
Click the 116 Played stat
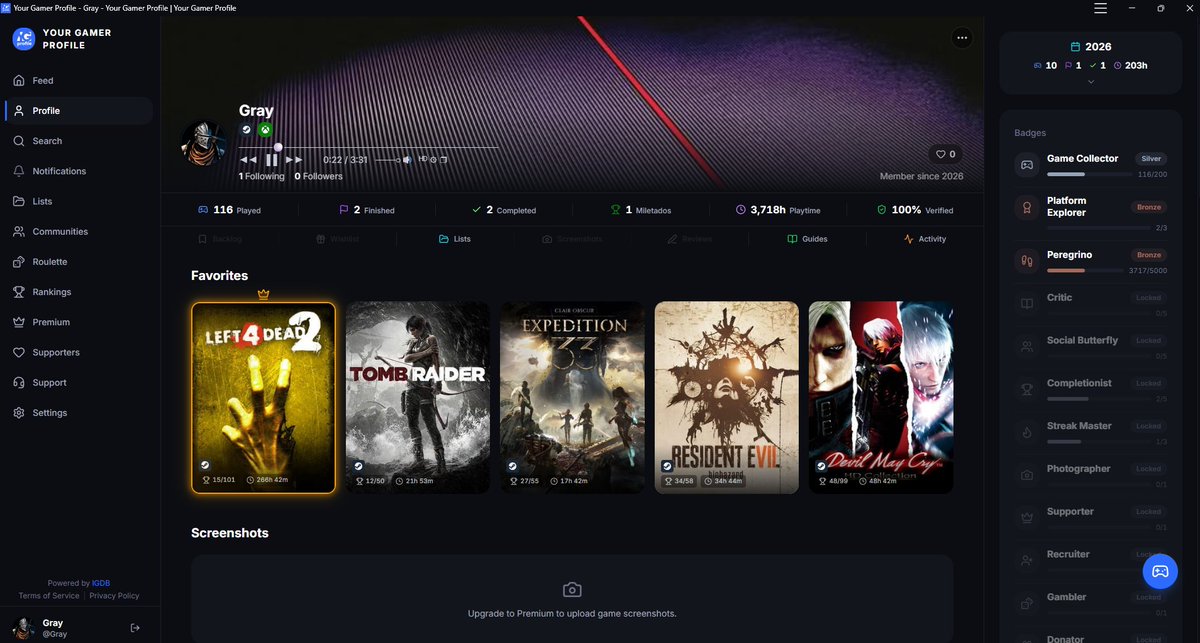coord(229,210)
